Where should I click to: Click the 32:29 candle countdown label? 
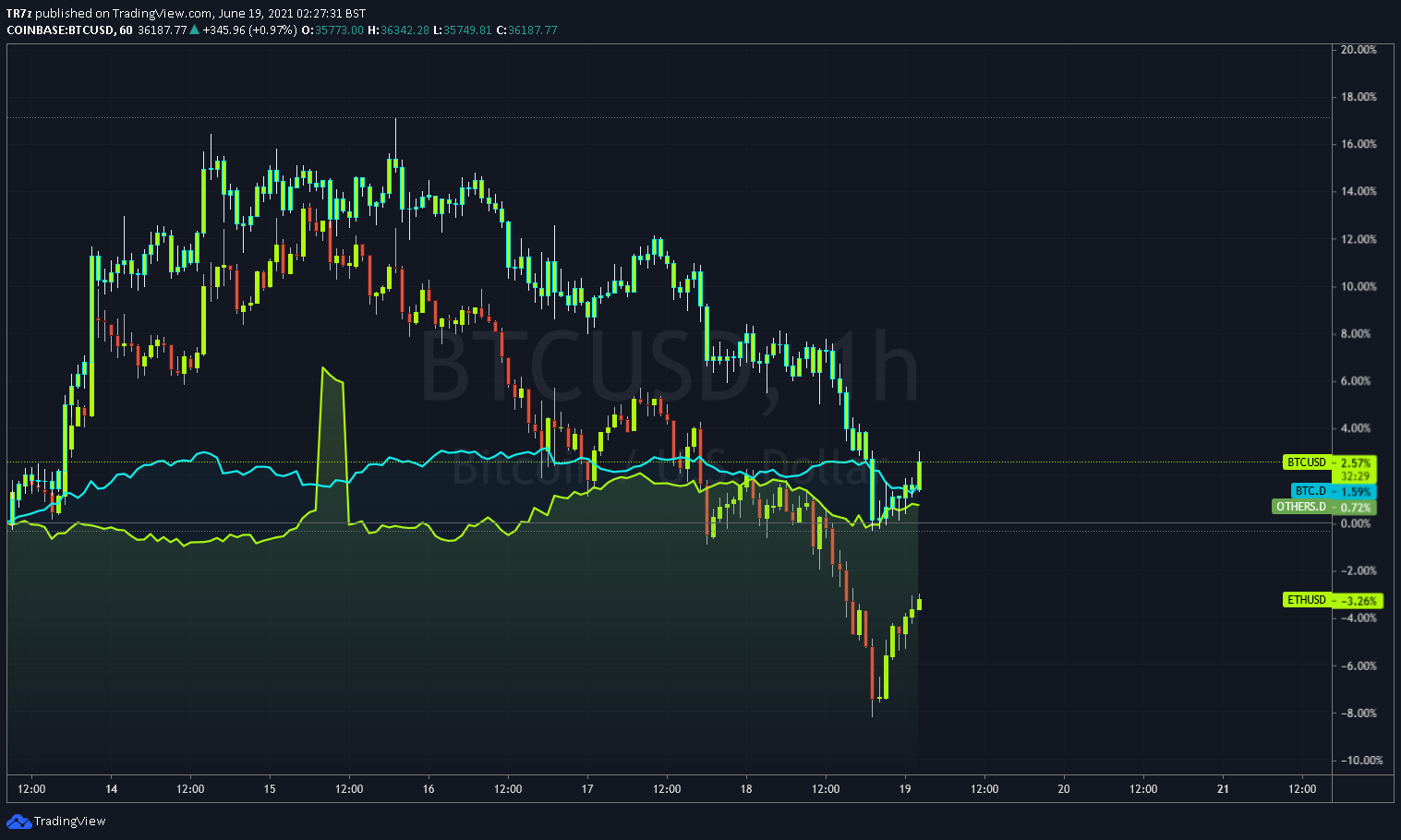(x=1355, y=476)
